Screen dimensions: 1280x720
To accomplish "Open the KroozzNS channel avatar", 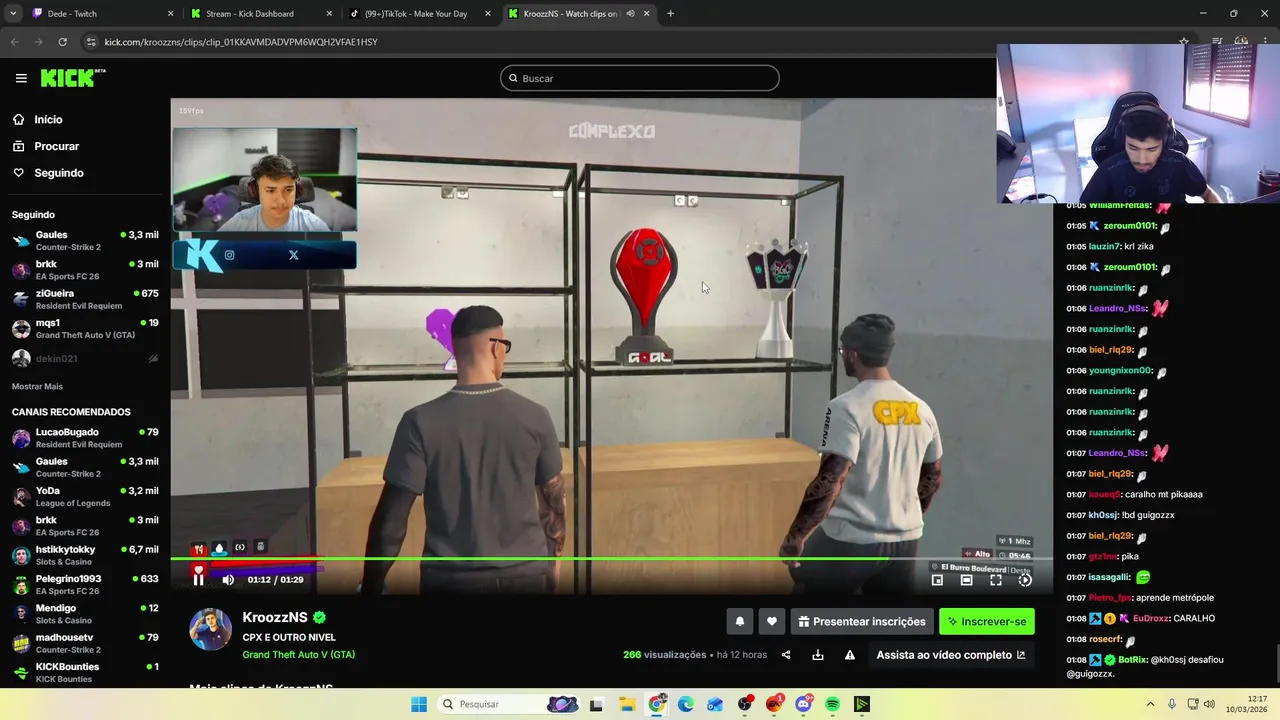I will click(211, 629).
